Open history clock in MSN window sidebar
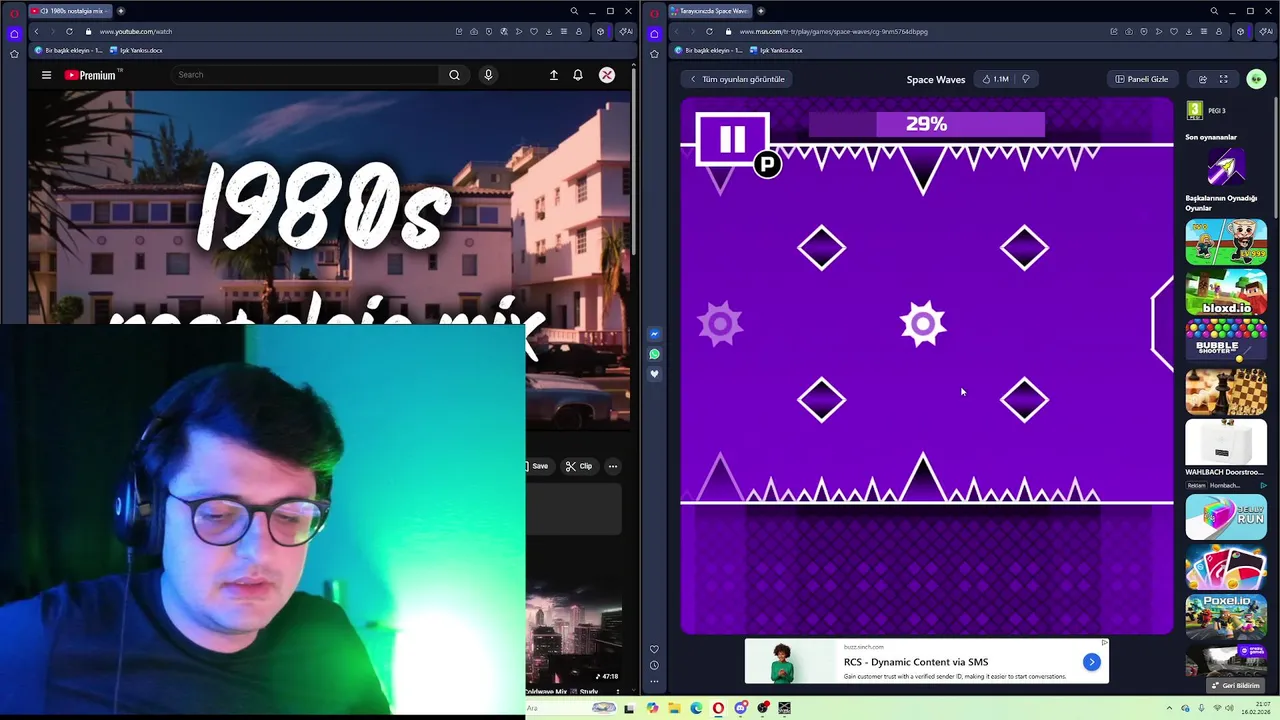The height and width of the screenshot is (720, 1280). point(654,665)
